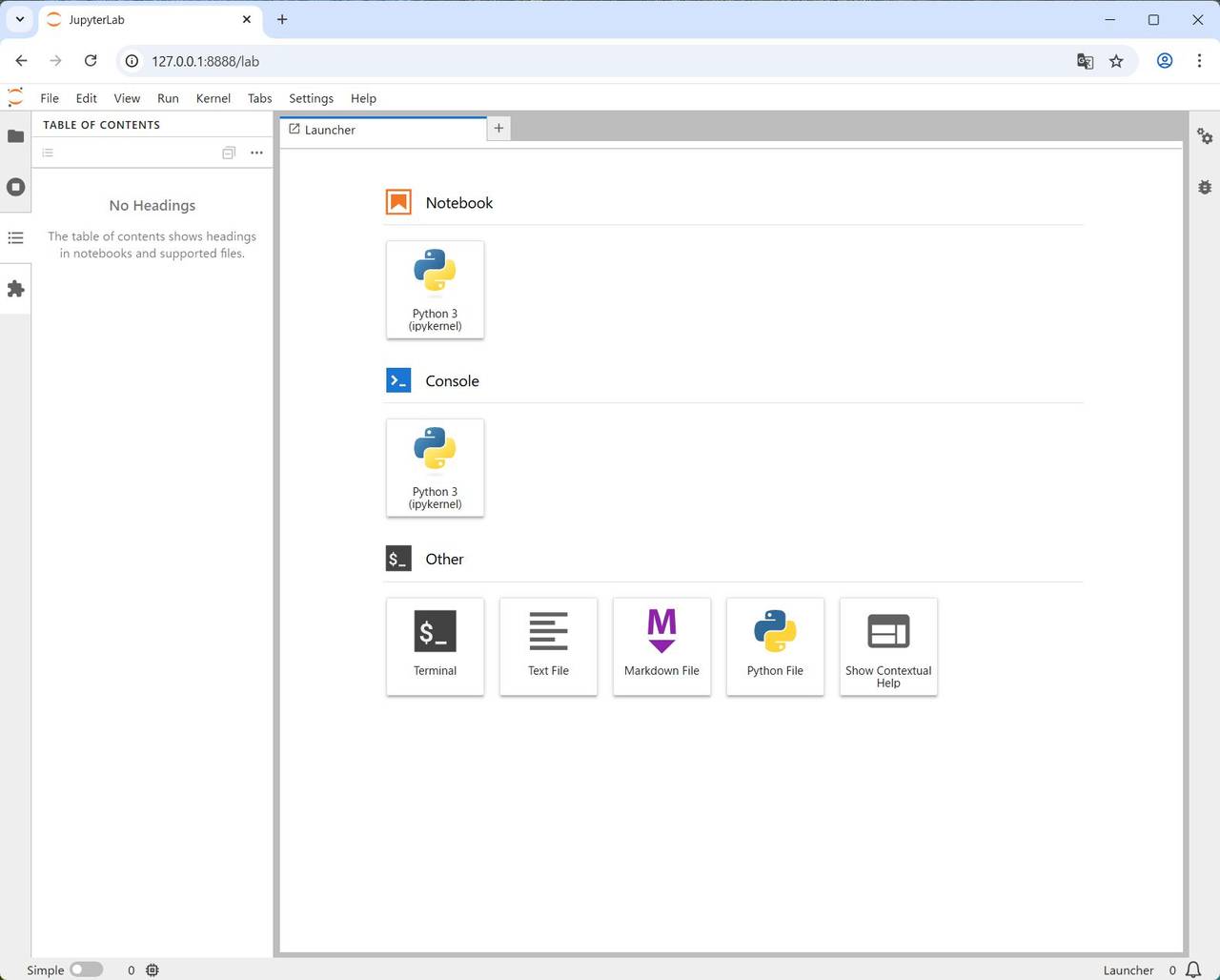The height and width of the screenshot is (980, 1220).
Task: Open Chrome profile icon
Action: pos(1165,61)
